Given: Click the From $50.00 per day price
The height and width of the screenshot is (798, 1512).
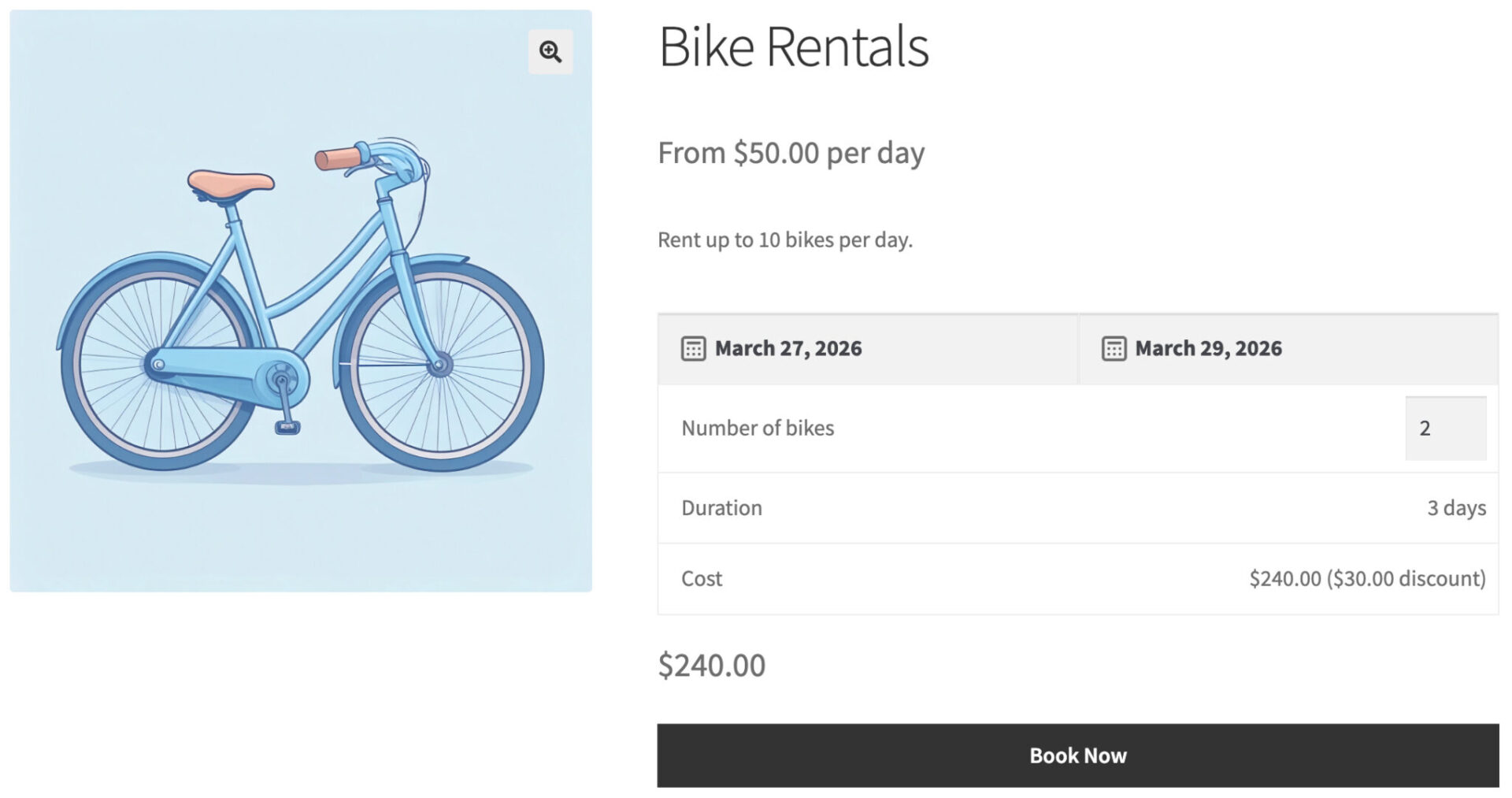Looking at the screenshot, I should point(791,153).
